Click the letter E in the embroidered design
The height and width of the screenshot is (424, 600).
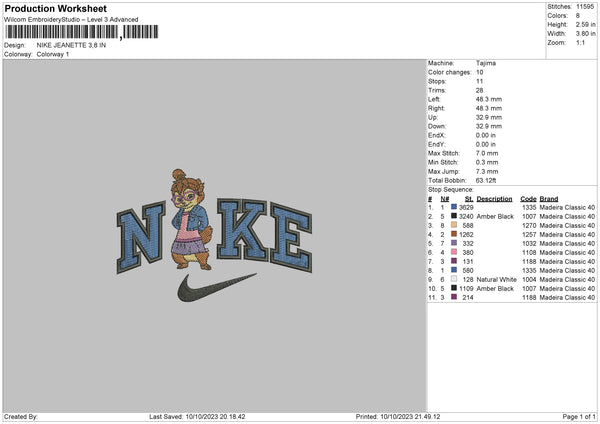[291, 237]
